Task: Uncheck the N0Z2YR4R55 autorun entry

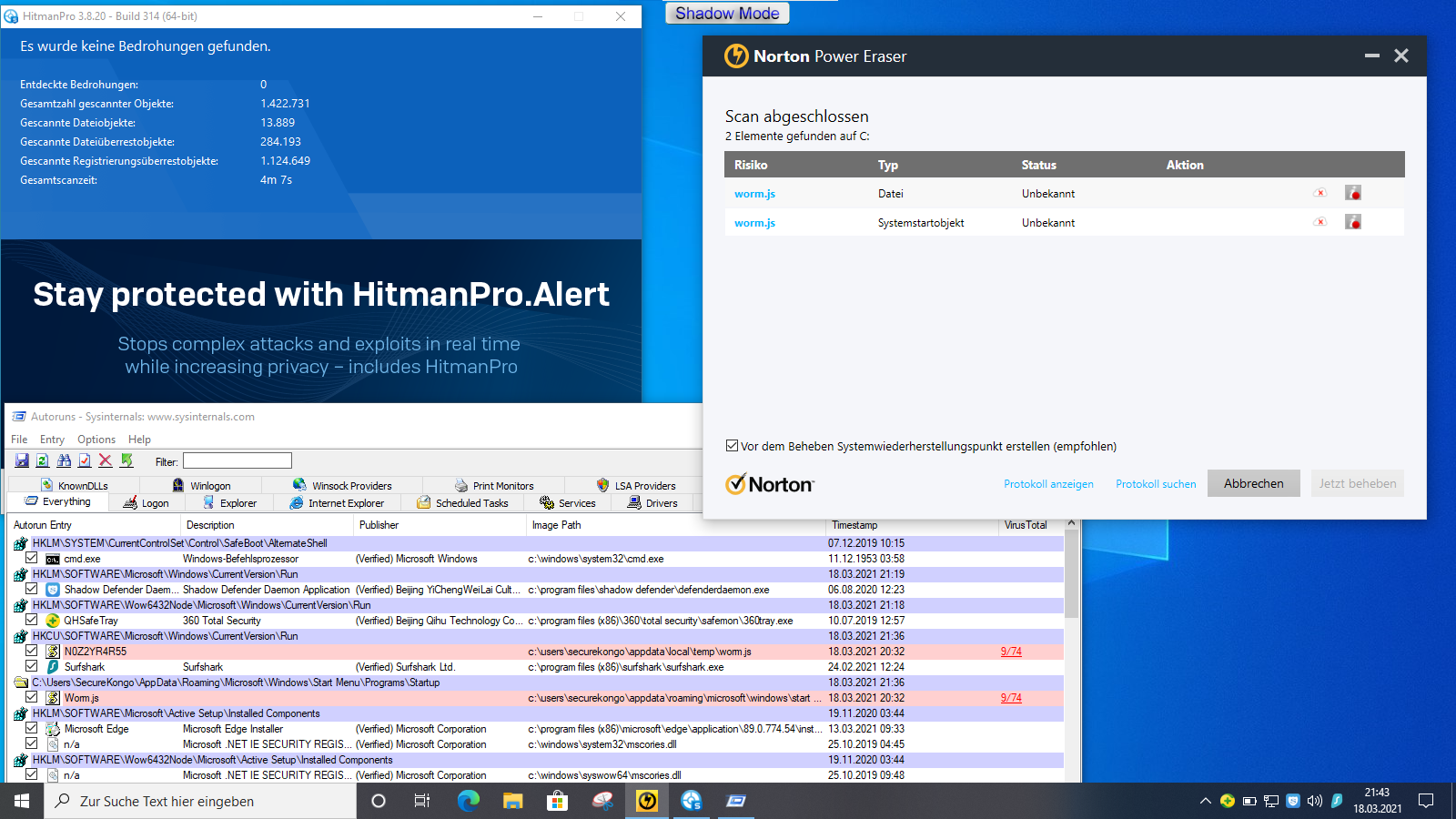Action: (x=32, y=651)
